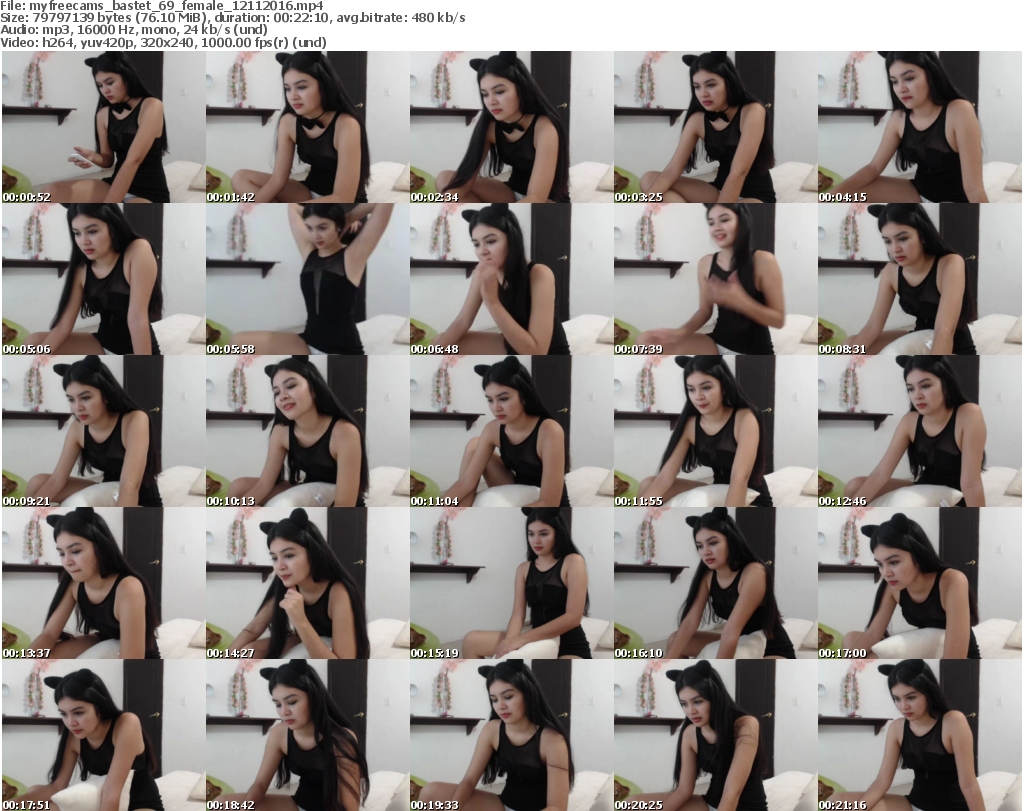Click the thumbnail marked 00:08:31
The image size is (1024, 811).
tap(919, 279)
